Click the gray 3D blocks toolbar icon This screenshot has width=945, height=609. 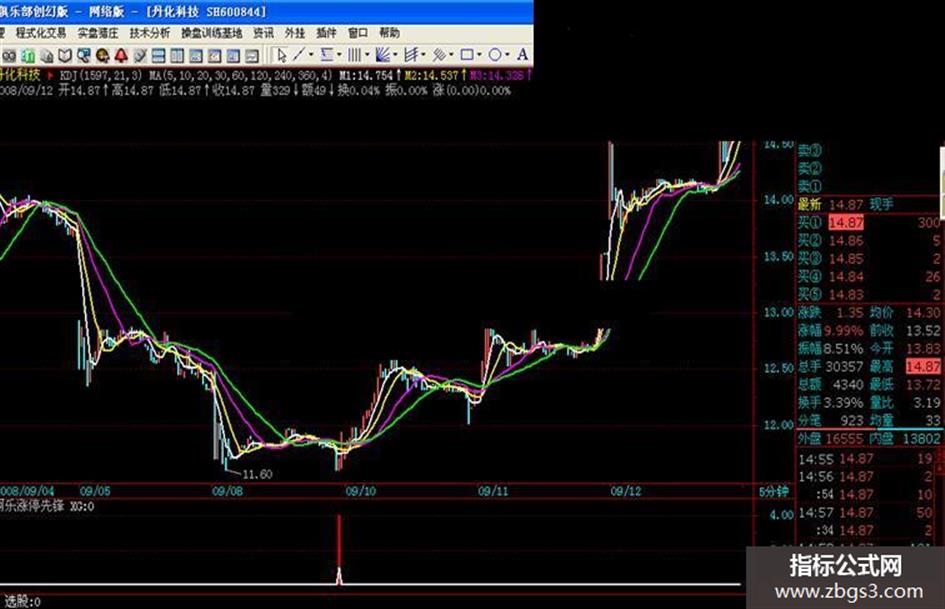pyautogui.click(x=46, y=56)
